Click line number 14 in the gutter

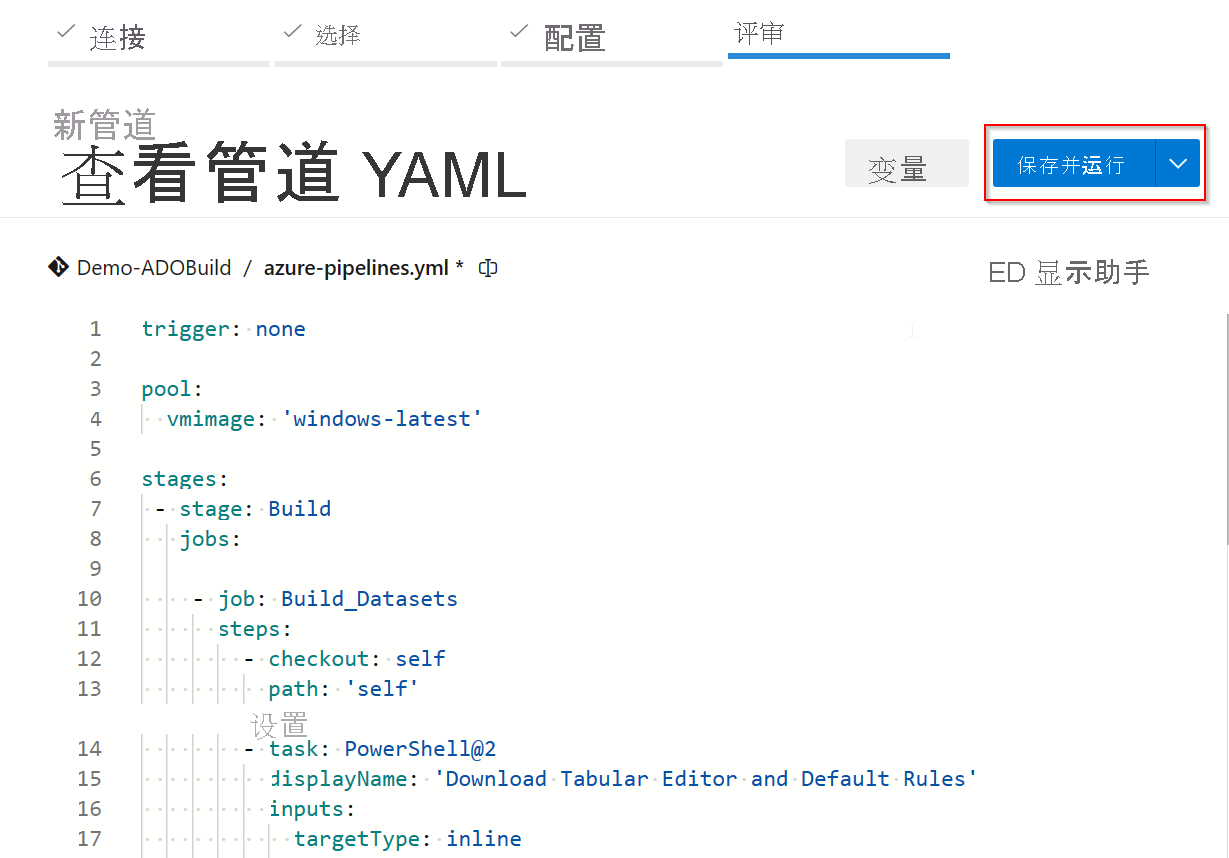tap(89, 749)
